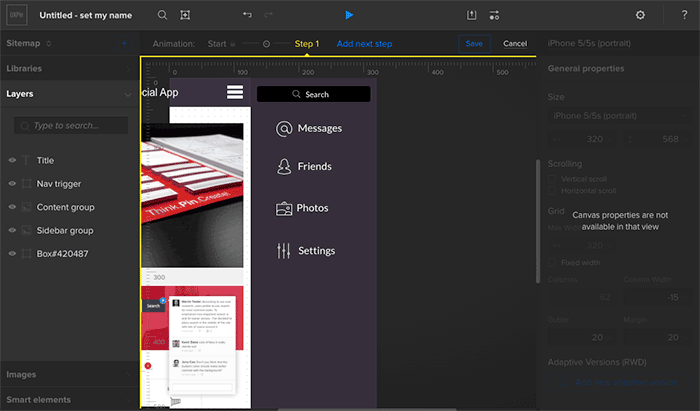Undo the last action

[247, 15]
